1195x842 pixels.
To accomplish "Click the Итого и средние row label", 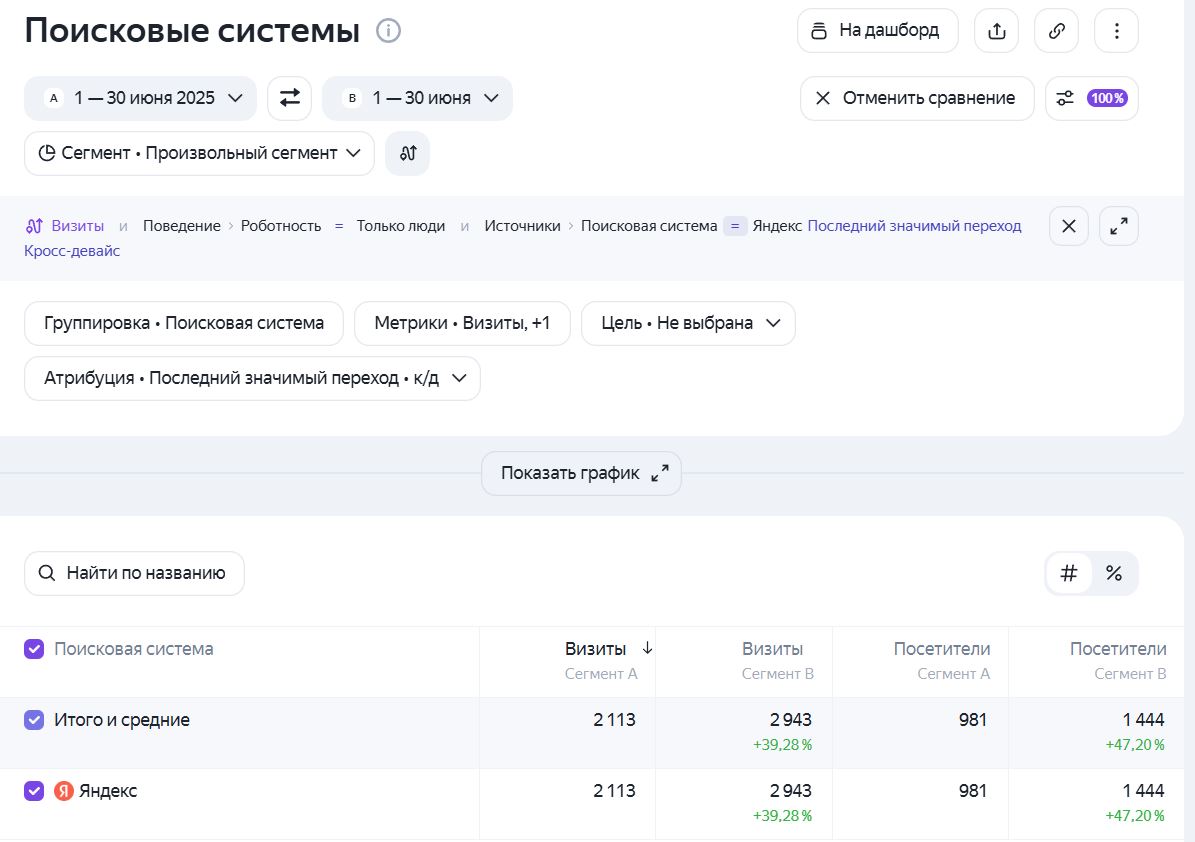I will click(x=122, y=720).
